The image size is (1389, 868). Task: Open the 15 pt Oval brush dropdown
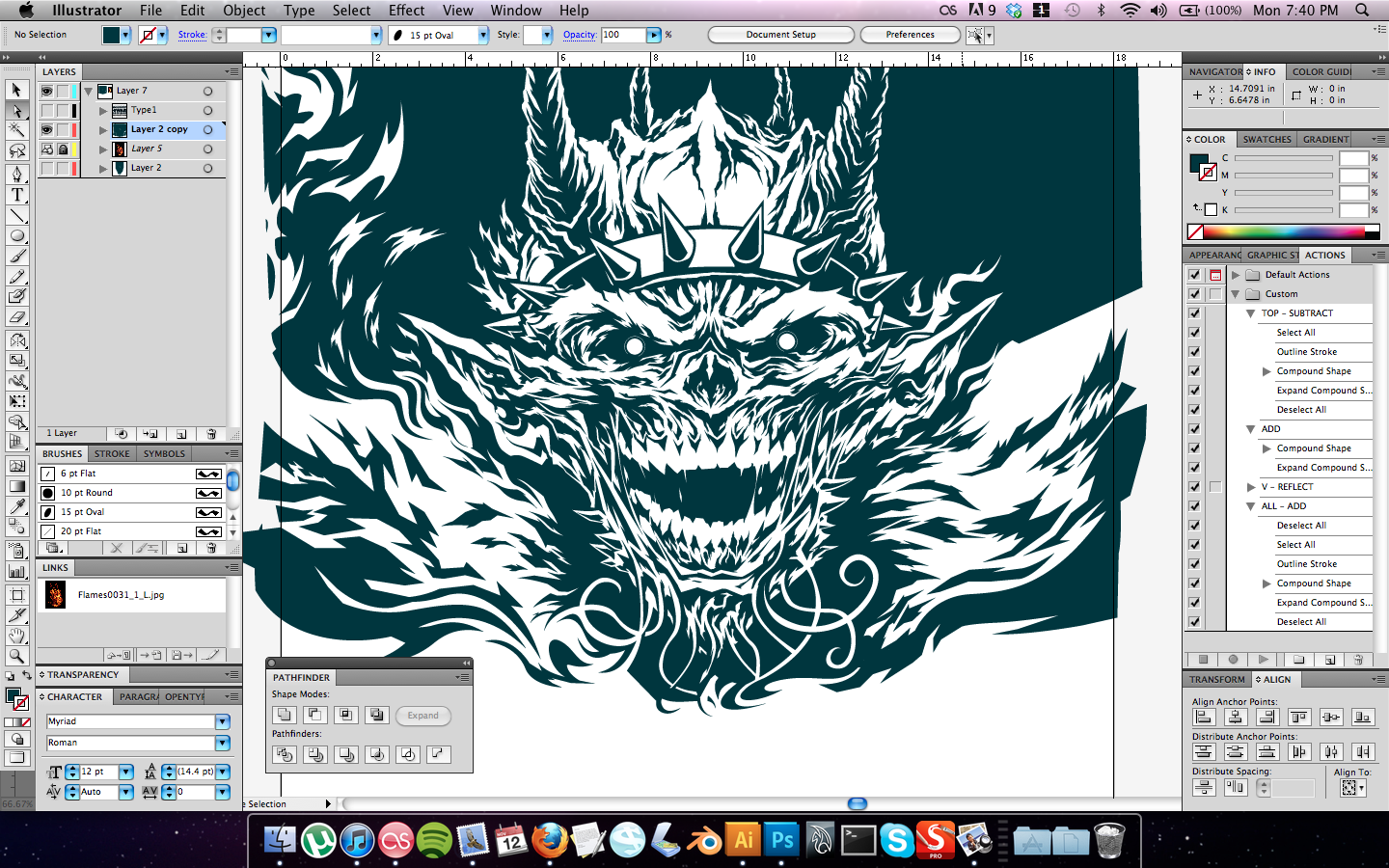[x=483, y=35]
